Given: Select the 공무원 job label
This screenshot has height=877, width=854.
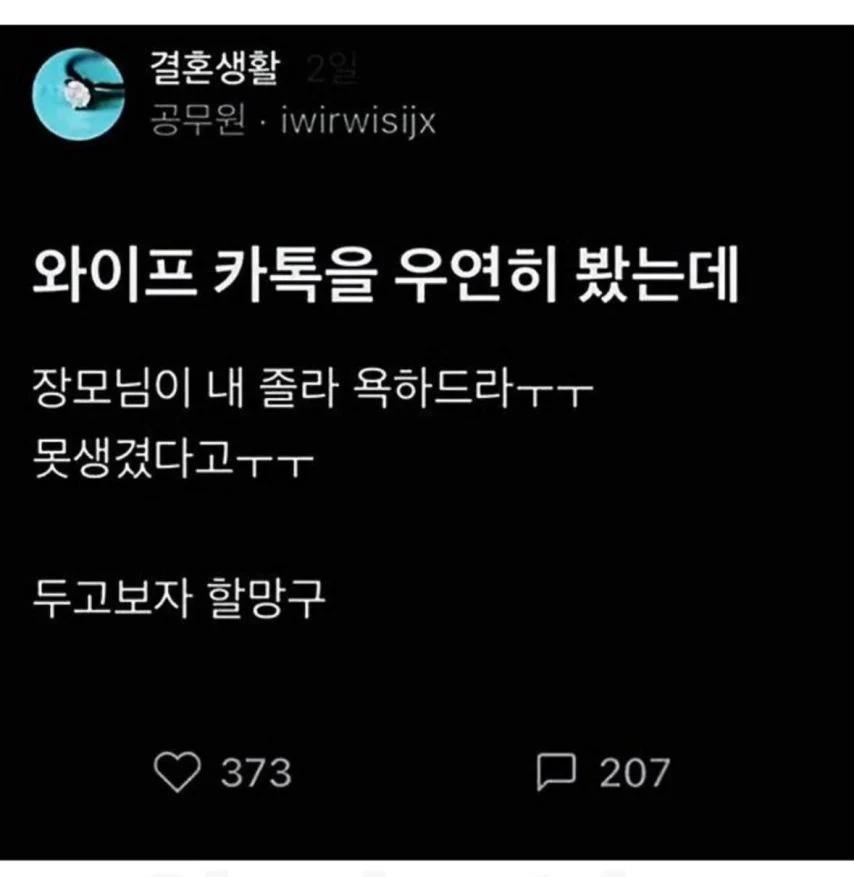Looking at the screenshot, I should pyautogui.click(x=198, y=119).
